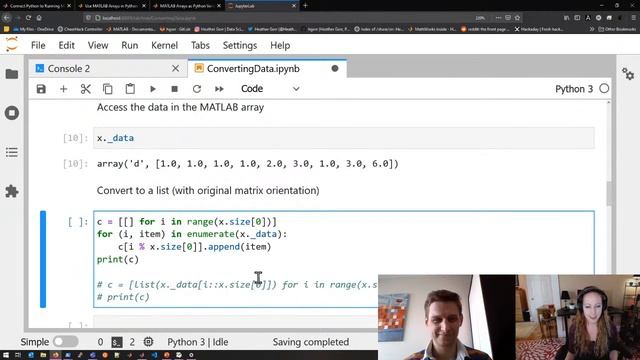Viewport: 640px width, 360px height.
Task: Close the Console 2 tab
Action: tap(176, 69)
